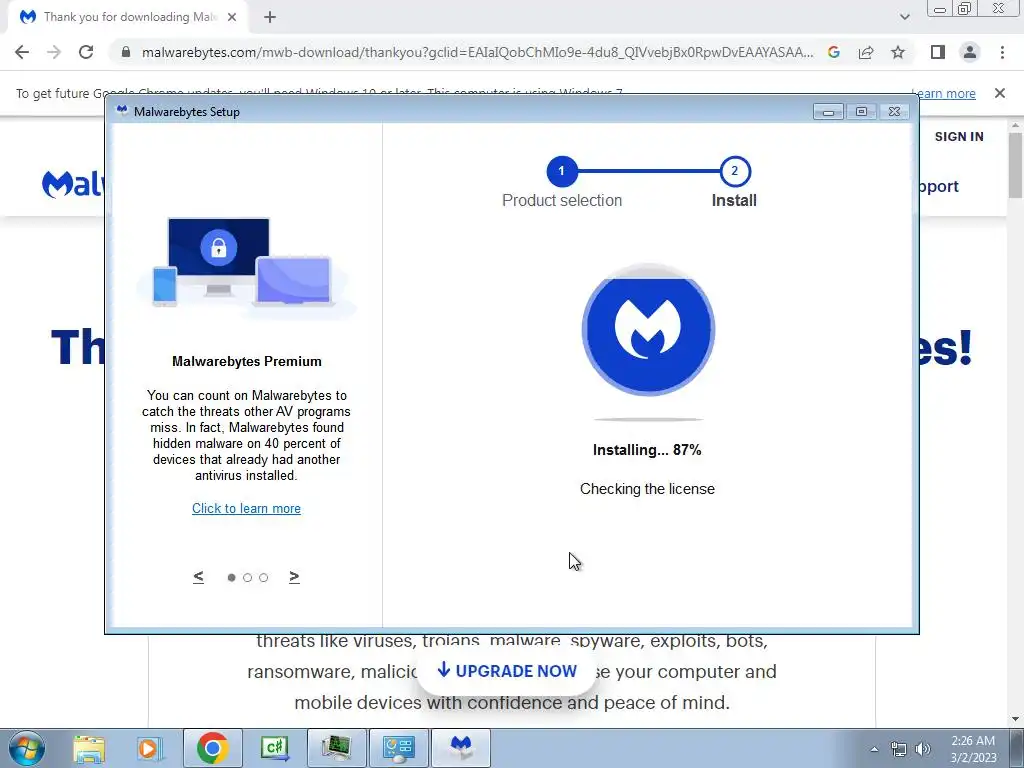The image size is (1024, 768).
Task: Click step 1 Product selection circle
Action: click(x=562, y=171)
